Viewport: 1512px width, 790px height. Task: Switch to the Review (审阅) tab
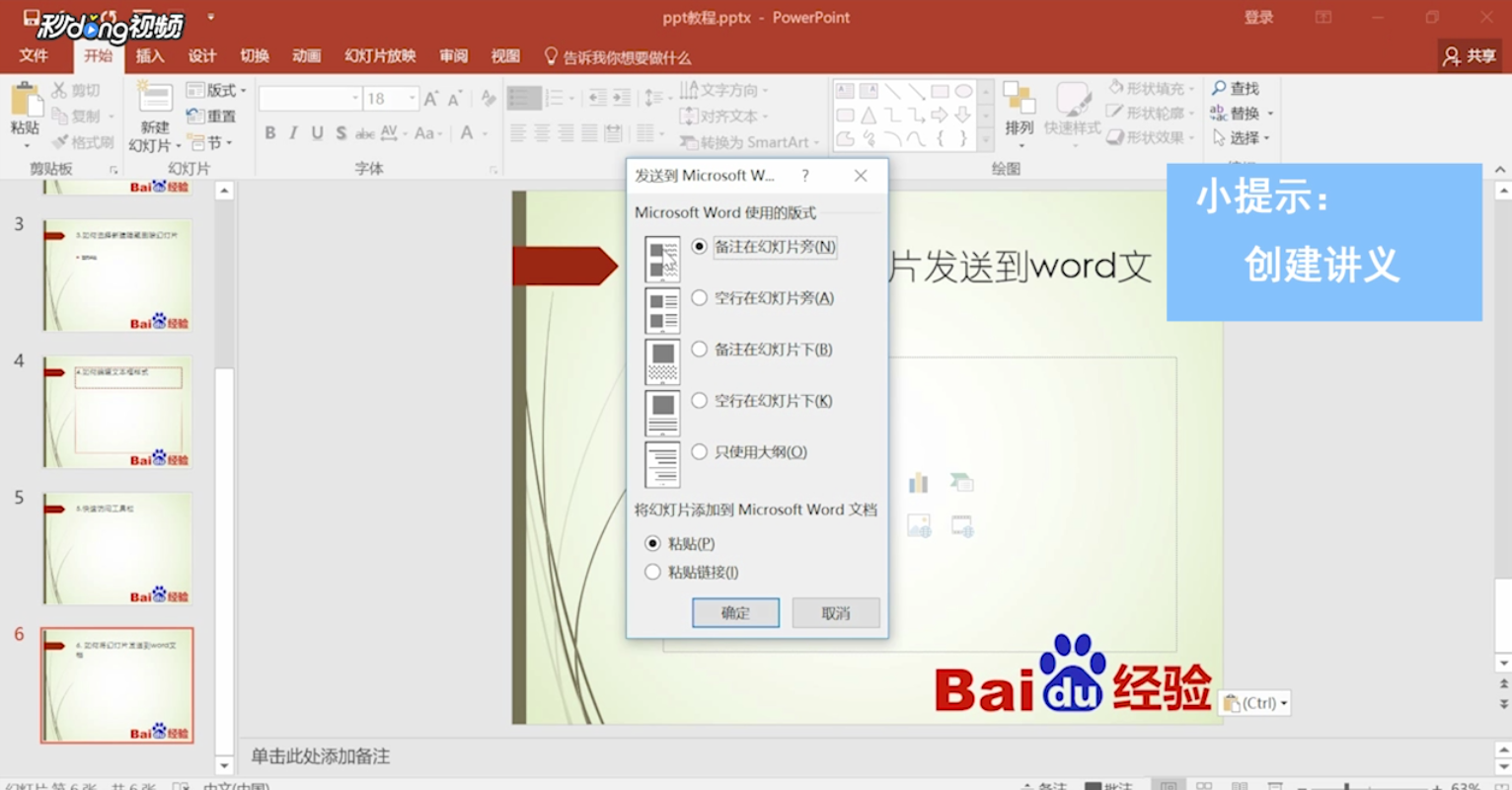pyautogui.click(x=454, y=56)
